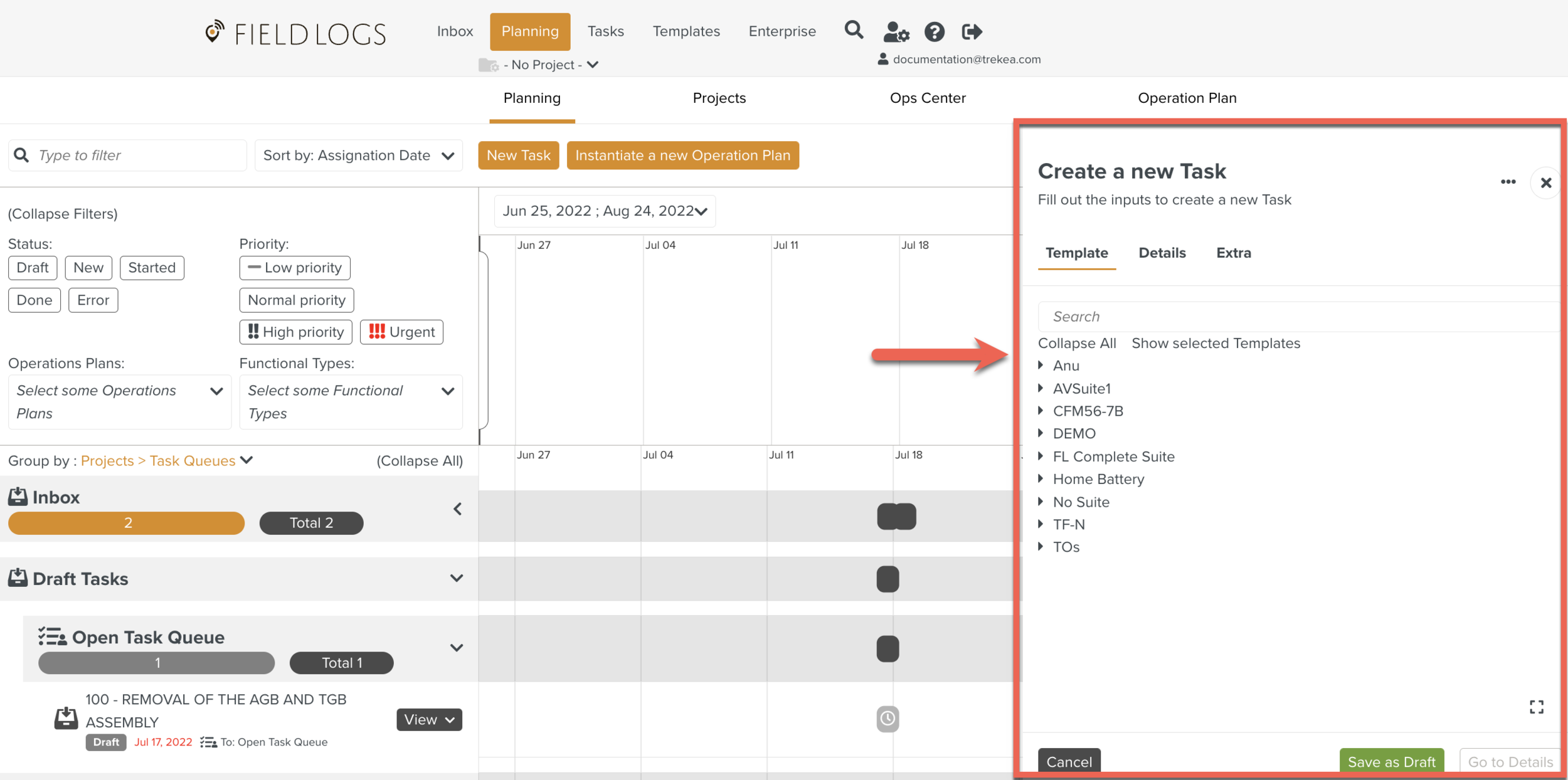The image size is (1568, 780).
Task: Click Instantiate a new Operation Plan
Action: [x=682, y=155]
